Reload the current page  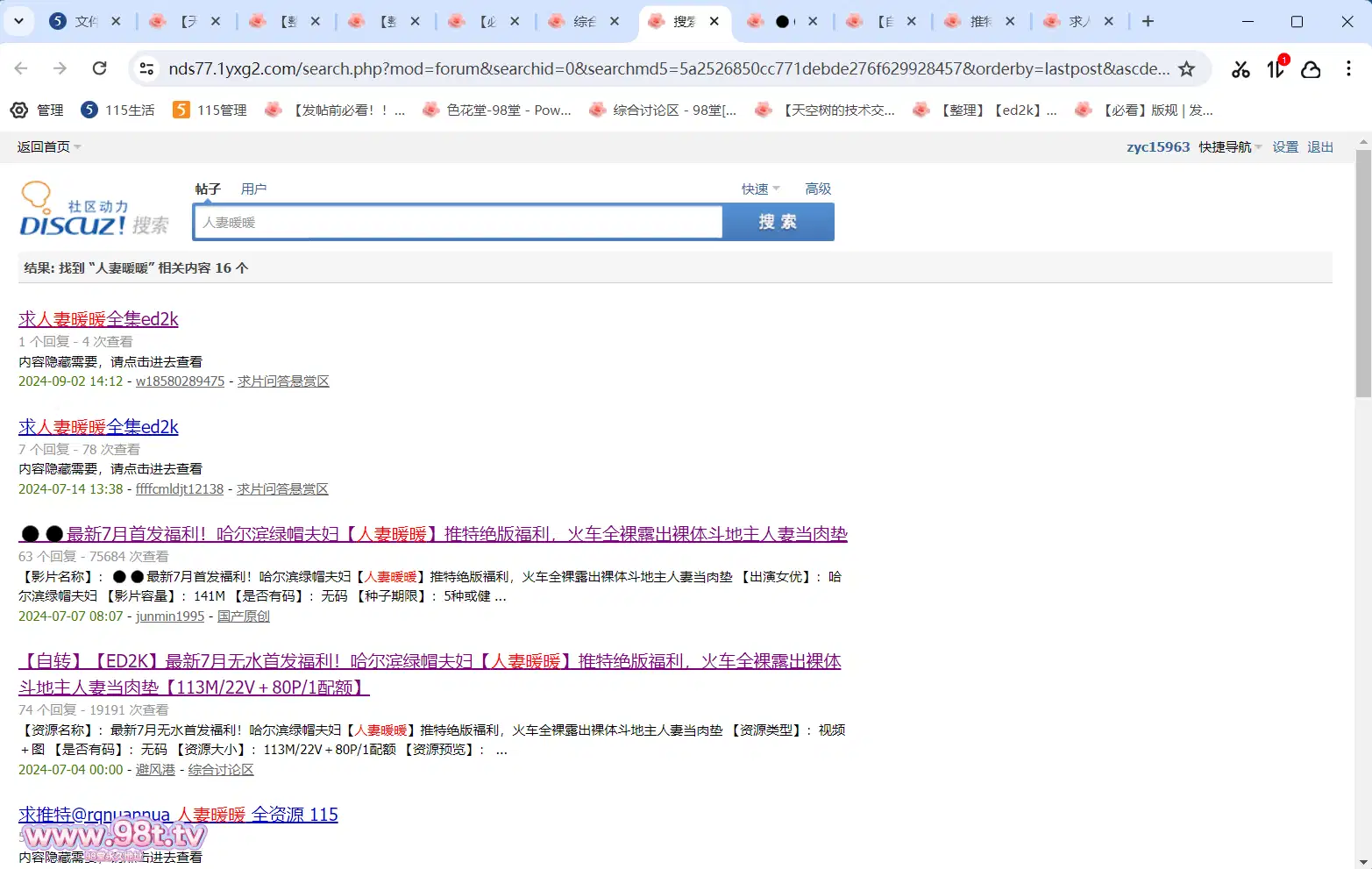100,68
